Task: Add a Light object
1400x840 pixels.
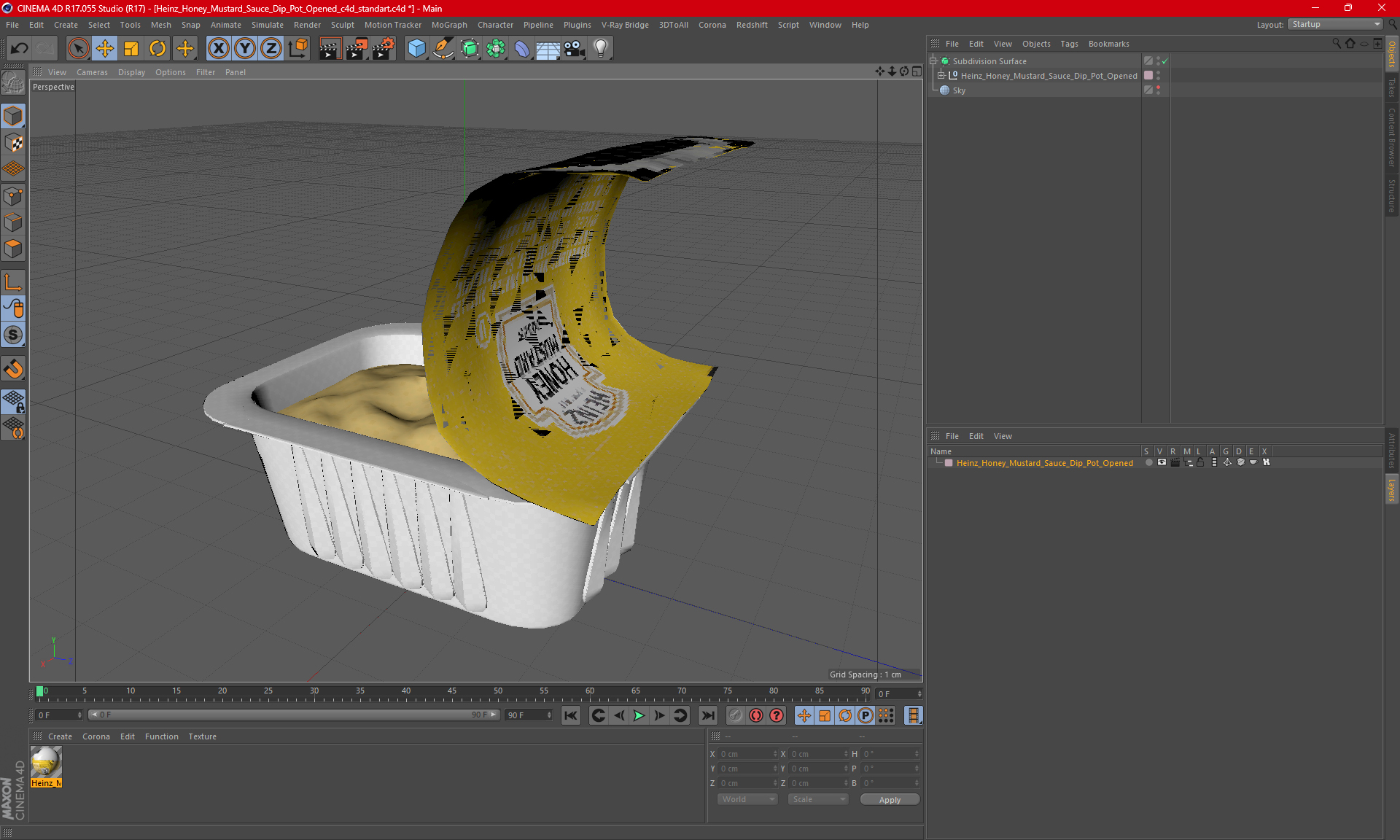Action: click(601, 49)
